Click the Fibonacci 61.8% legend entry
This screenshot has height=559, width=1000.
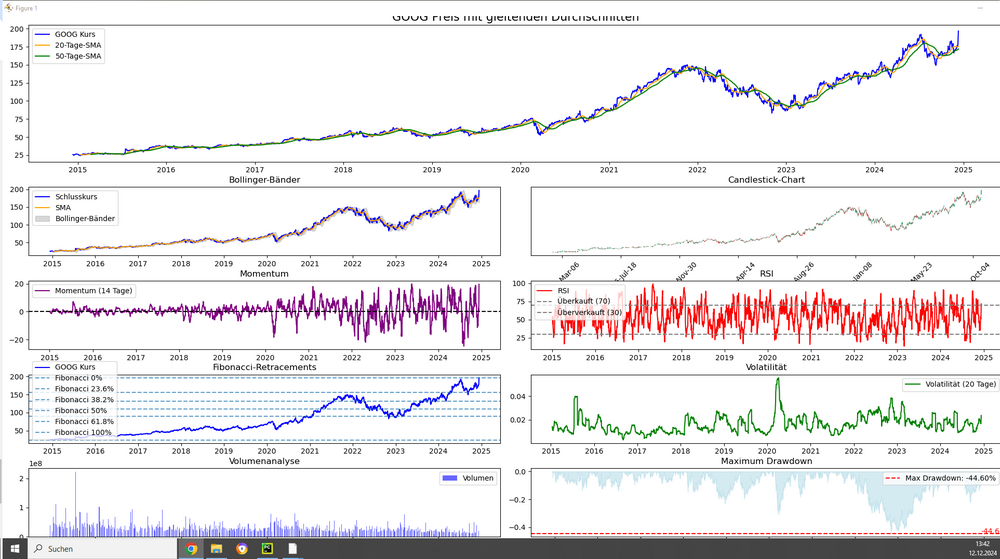coord(74,421)
